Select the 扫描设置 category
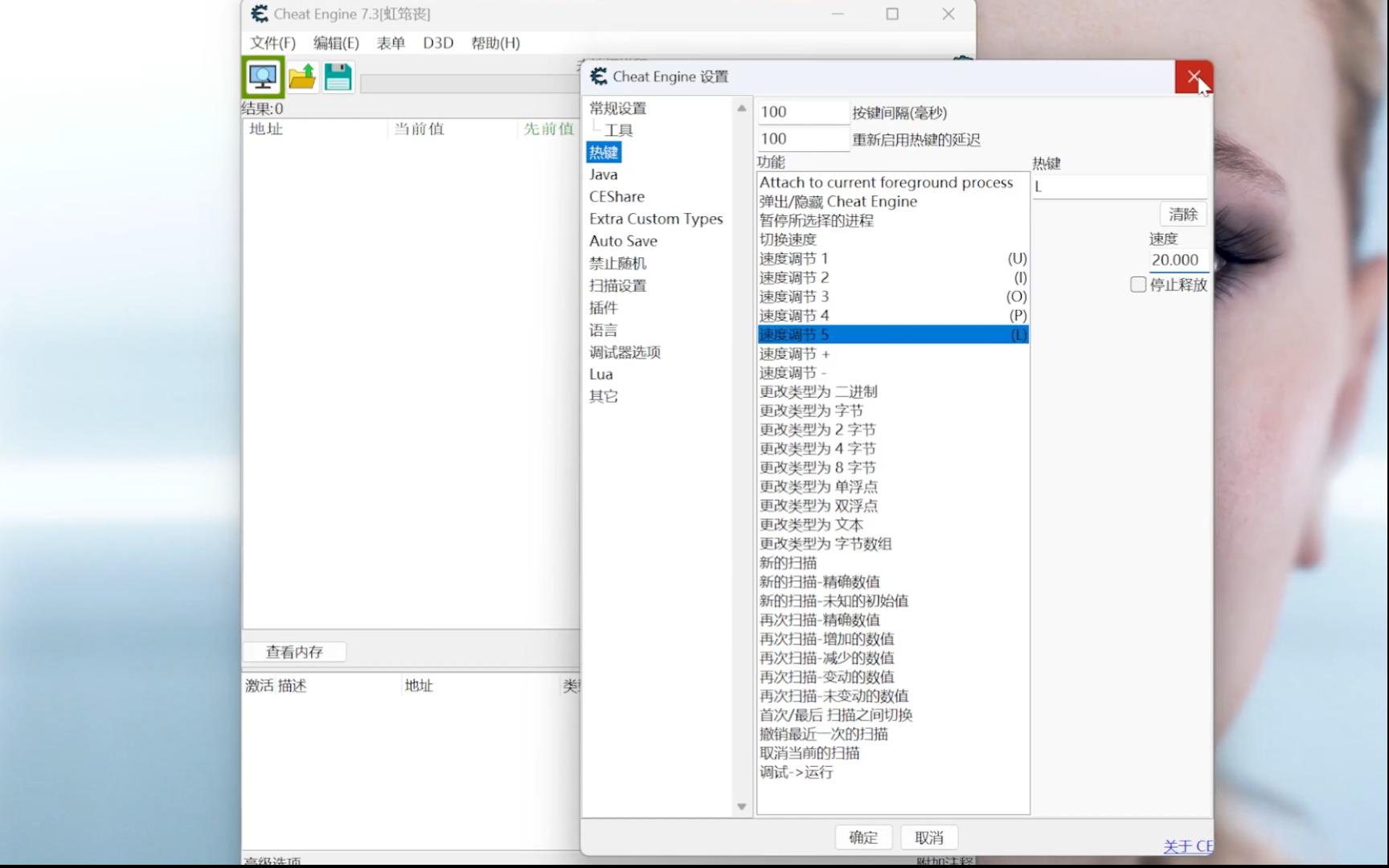 coord(617,285)
